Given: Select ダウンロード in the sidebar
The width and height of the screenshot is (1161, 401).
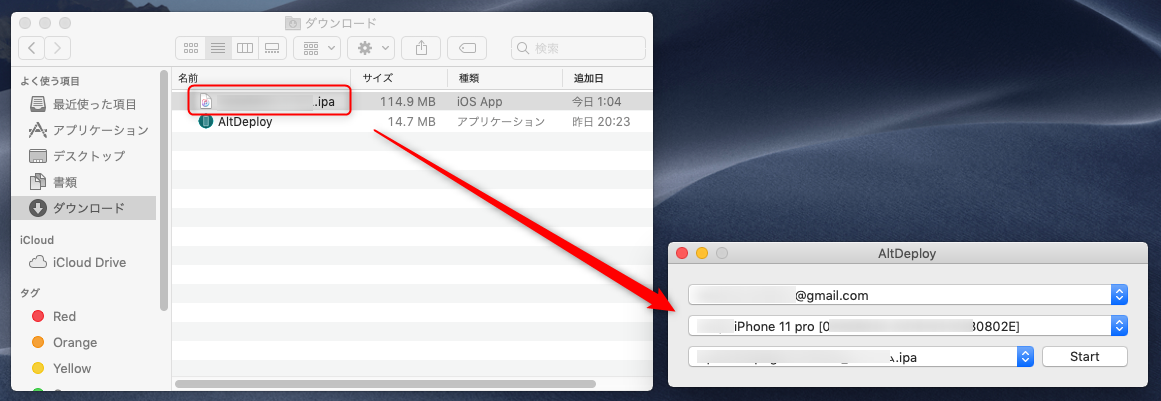Looking at the screenshot, I should [x=84, y=208].
